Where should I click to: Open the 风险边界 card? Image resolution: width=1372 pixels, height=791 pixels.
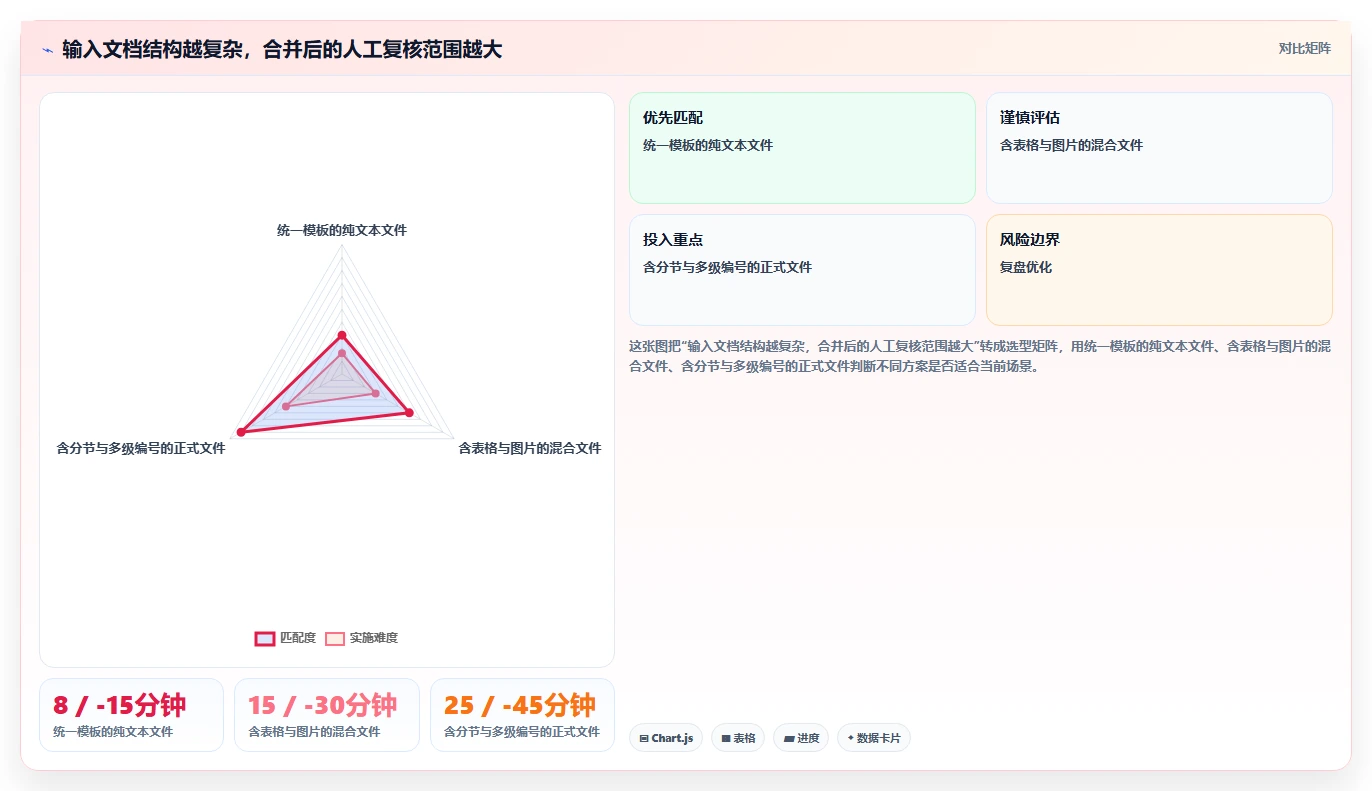tap(1159, 270)
